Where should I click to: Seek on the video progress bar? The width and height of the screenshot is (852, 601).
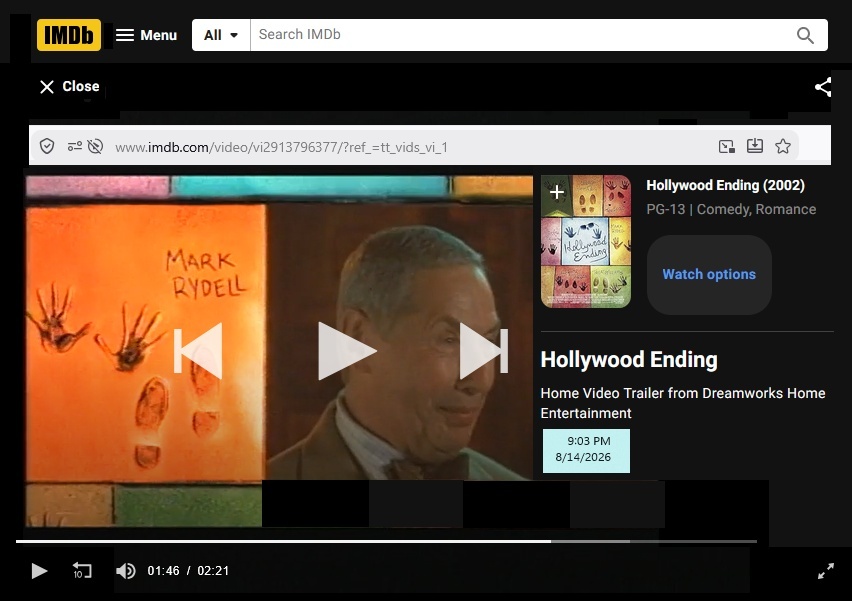386,541
